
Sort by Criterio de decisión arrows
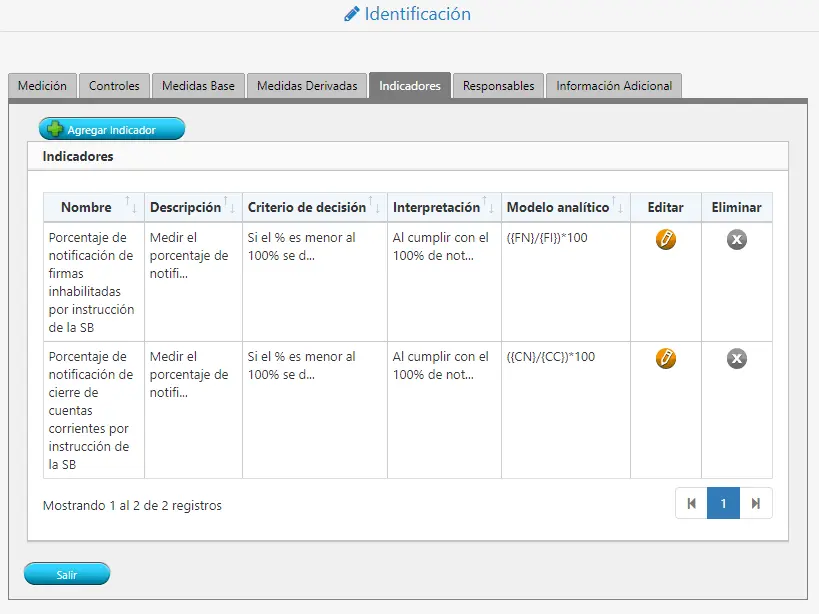(374, 204)
